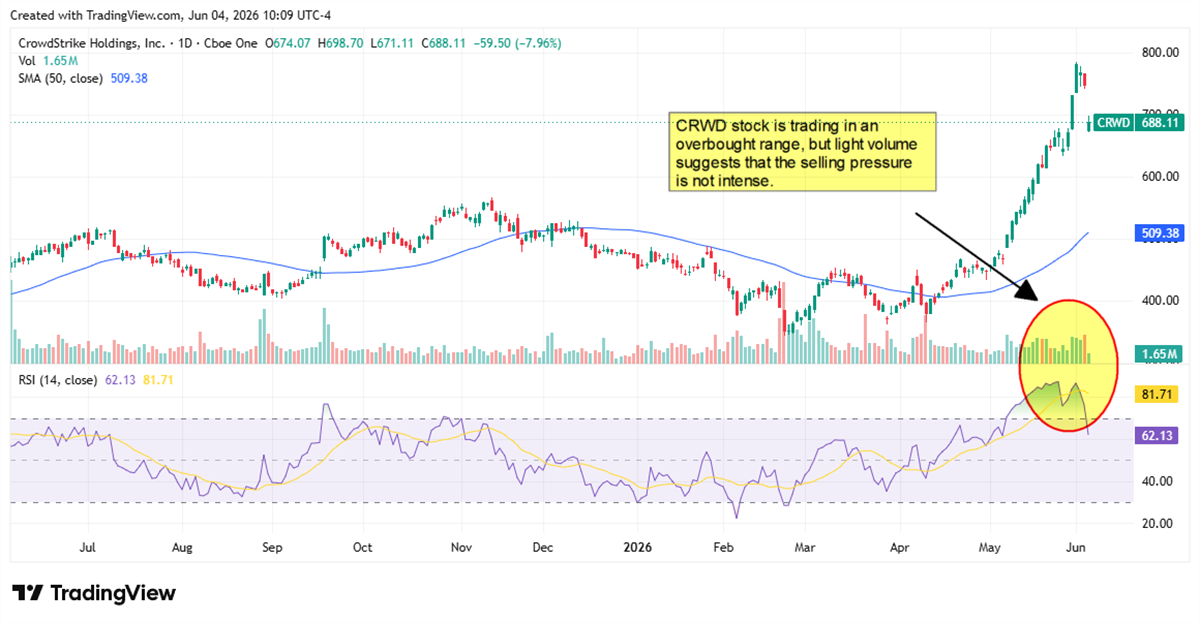The image size is (1200, 624).
Task: Select the SMA (50, close) legend entry
Action: [x=84, y=78]
